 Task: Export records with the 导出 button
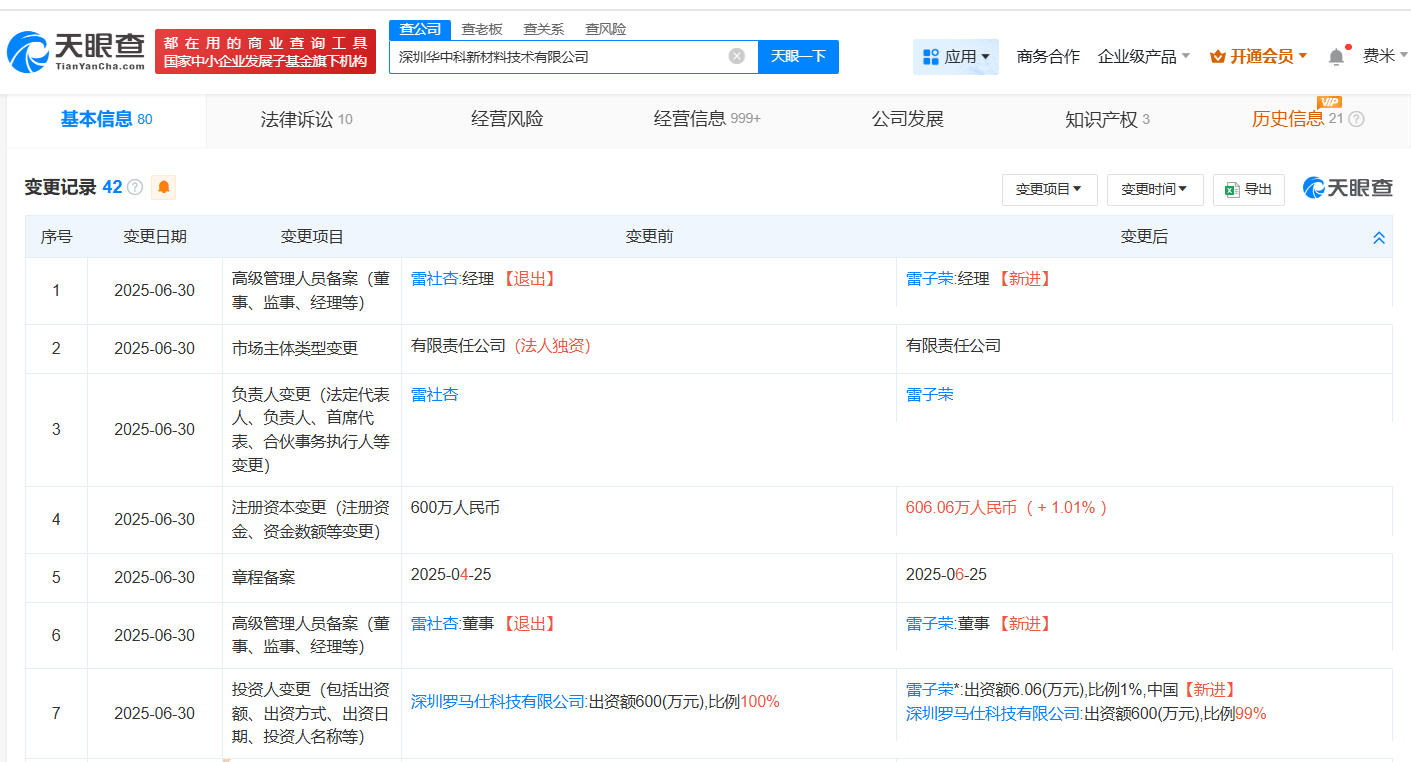1249,189
